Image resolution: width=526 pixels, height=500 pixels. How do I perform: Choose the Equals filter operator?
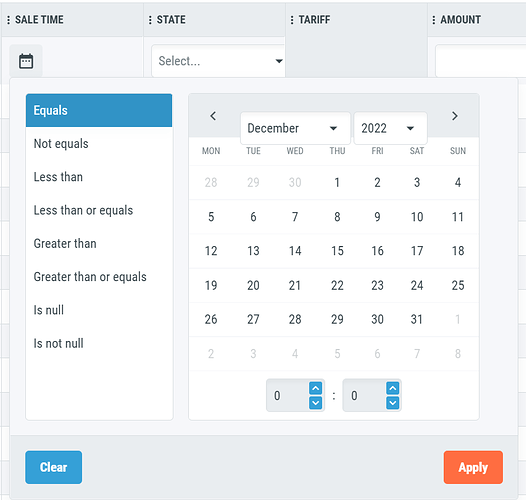[x=99, y=110]
